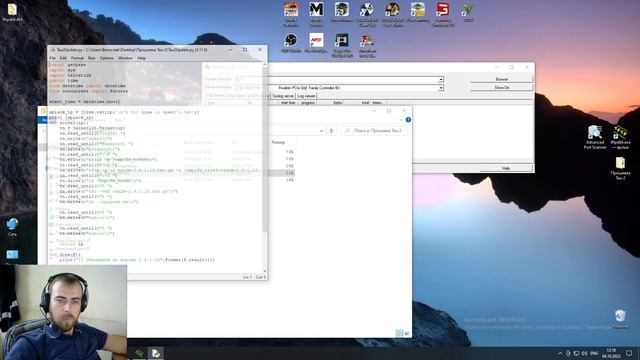640x360 pixels.
Task: Click the 'import getpass' line in IDLE
Action: tap(68, 65)
